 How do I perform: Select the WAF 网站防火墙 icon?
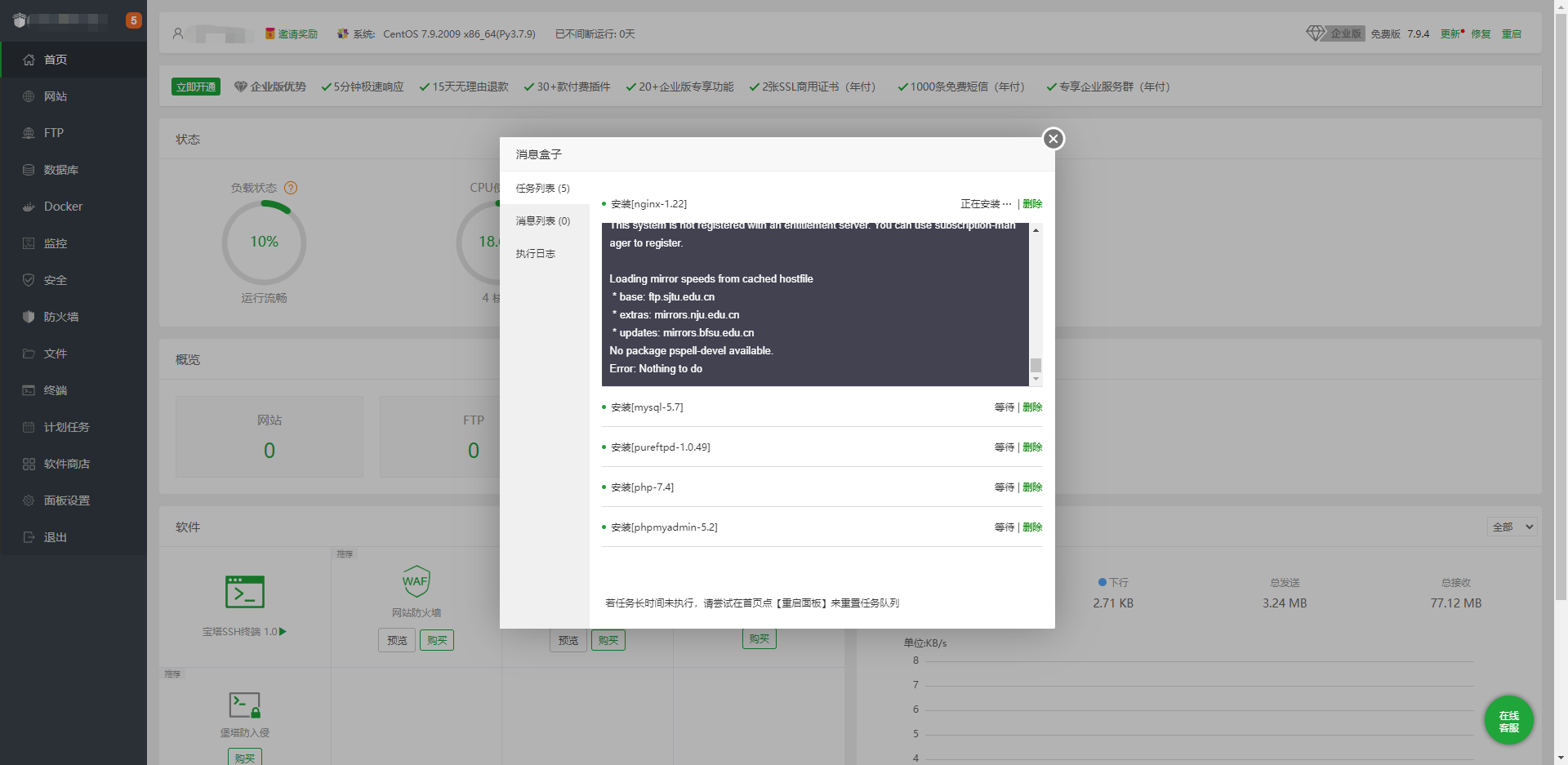(x=416, y=580)
